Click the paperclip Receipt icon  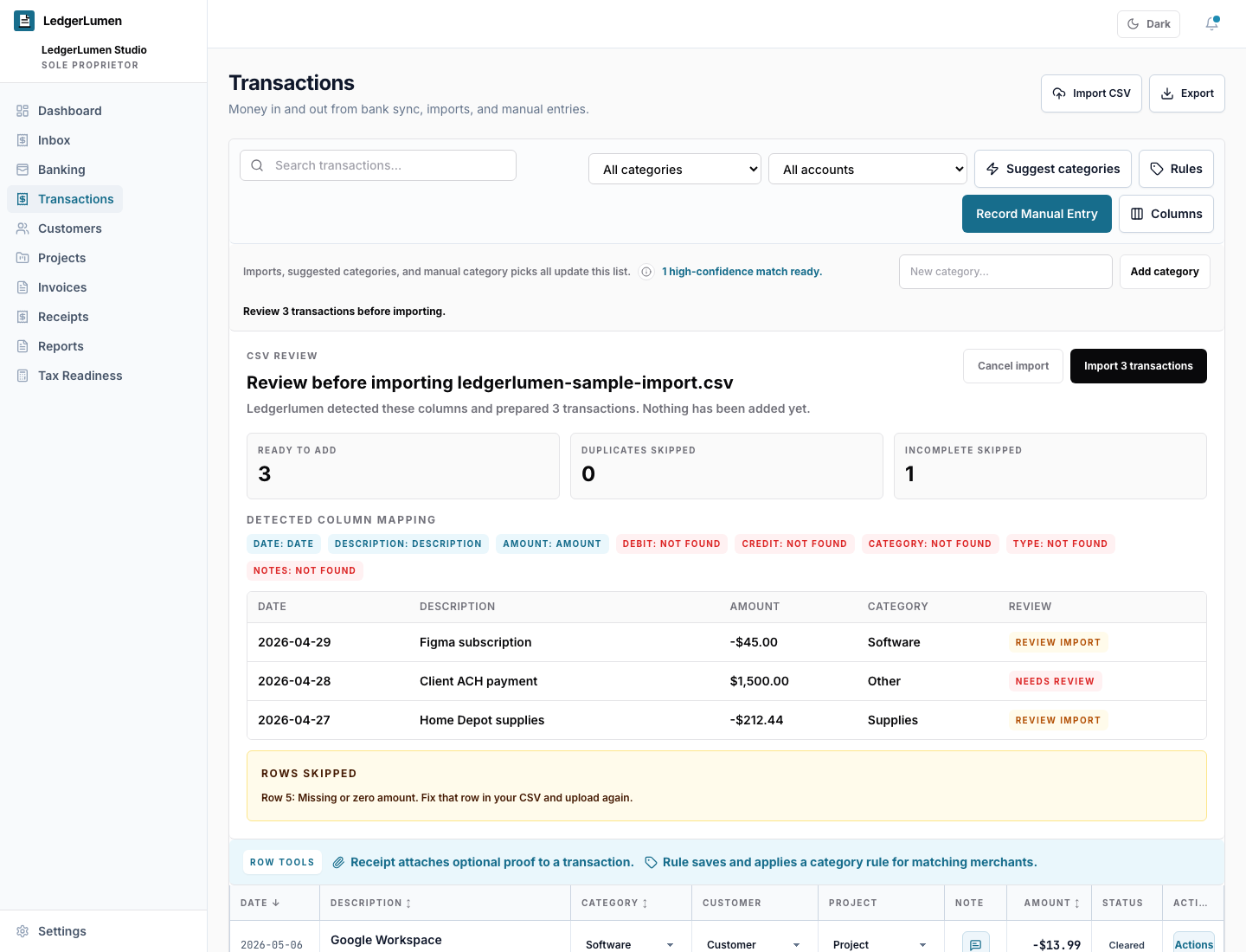pos(339,862)
